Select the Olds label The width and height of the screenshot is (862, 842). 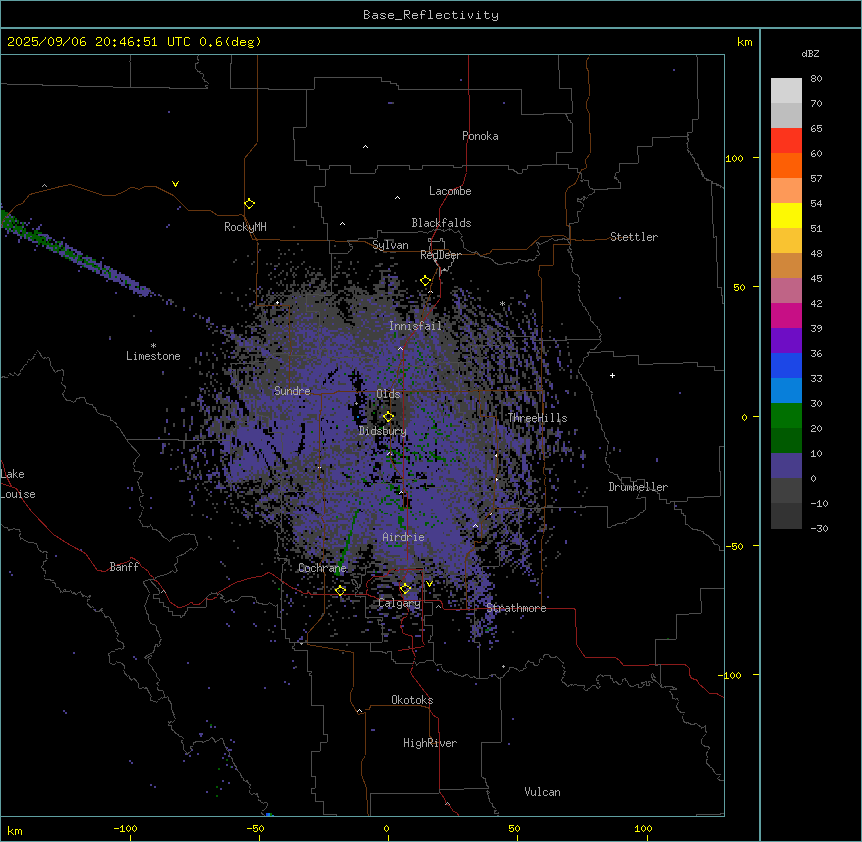[388, 394]
